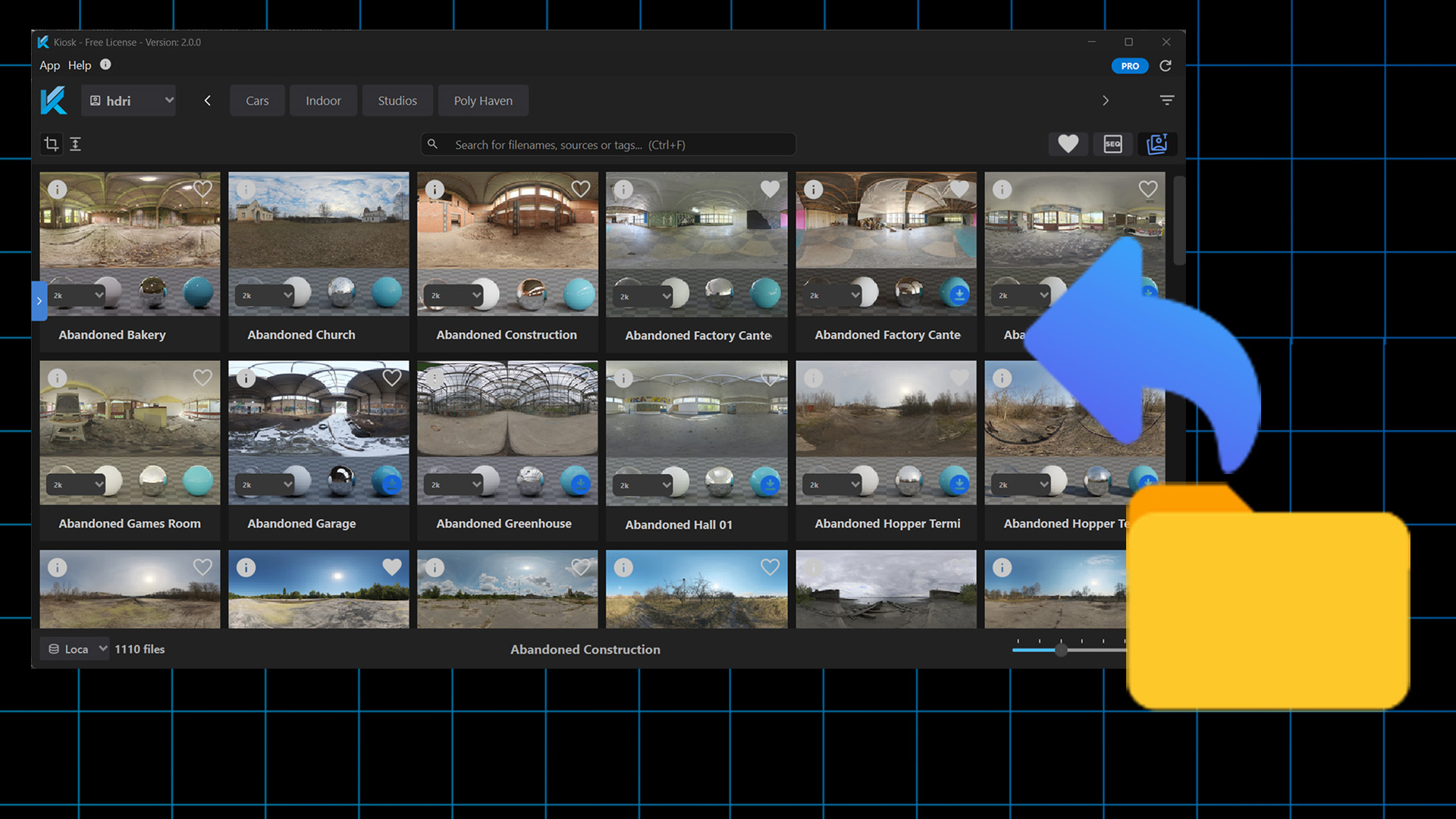Click the Kiosk logo icon
The height and width of the screenshot is (819, 1456).
[x=54, y=100]
